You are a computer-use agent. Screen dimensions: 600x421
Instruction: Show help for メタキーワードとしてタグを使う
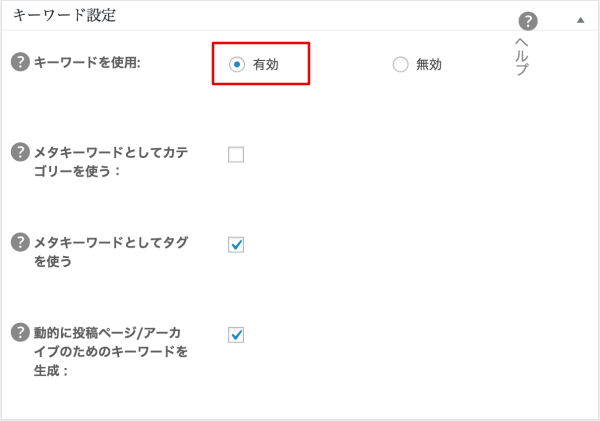[x=20, y=242]
